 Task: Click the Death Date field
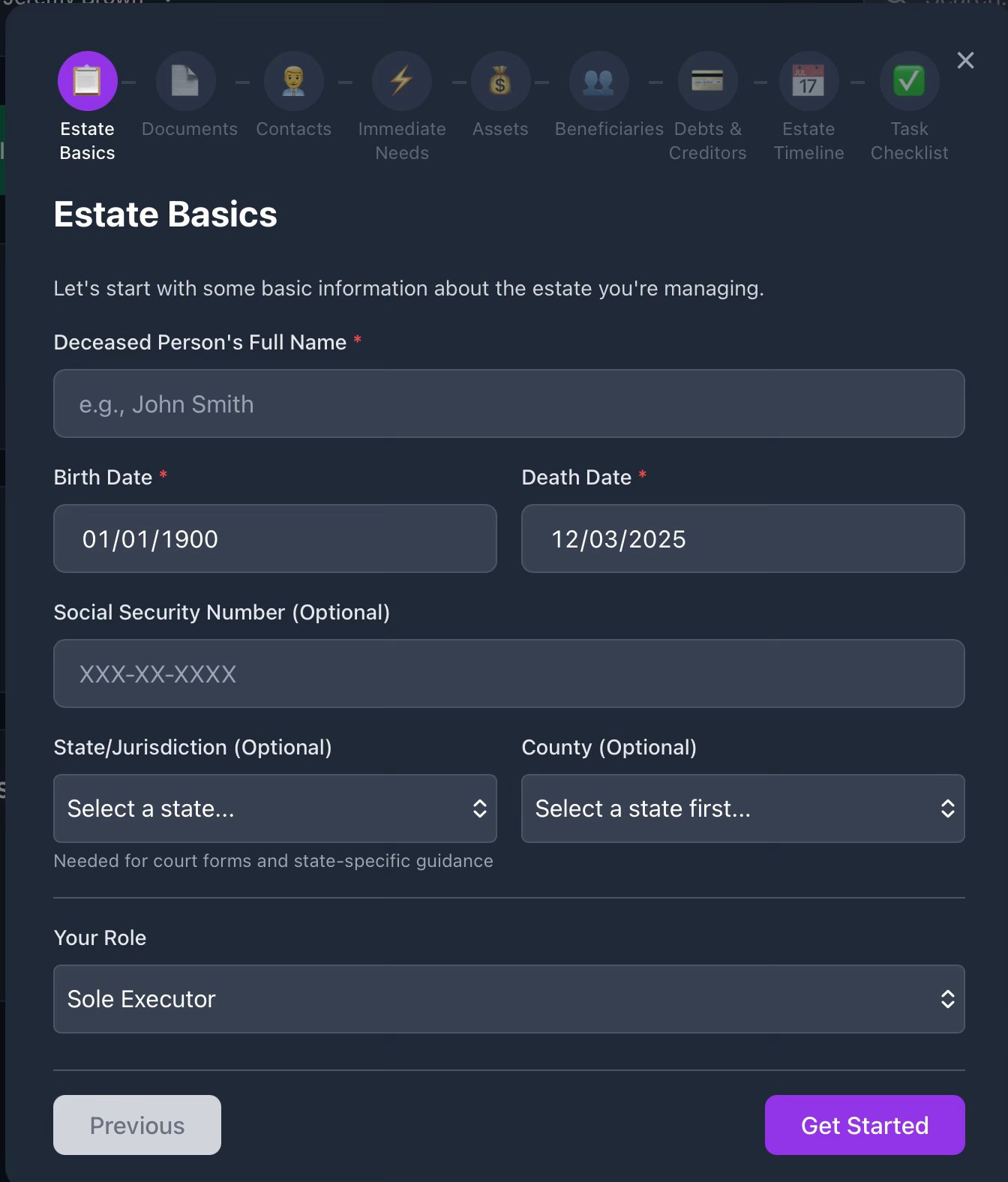click(742, 538)
